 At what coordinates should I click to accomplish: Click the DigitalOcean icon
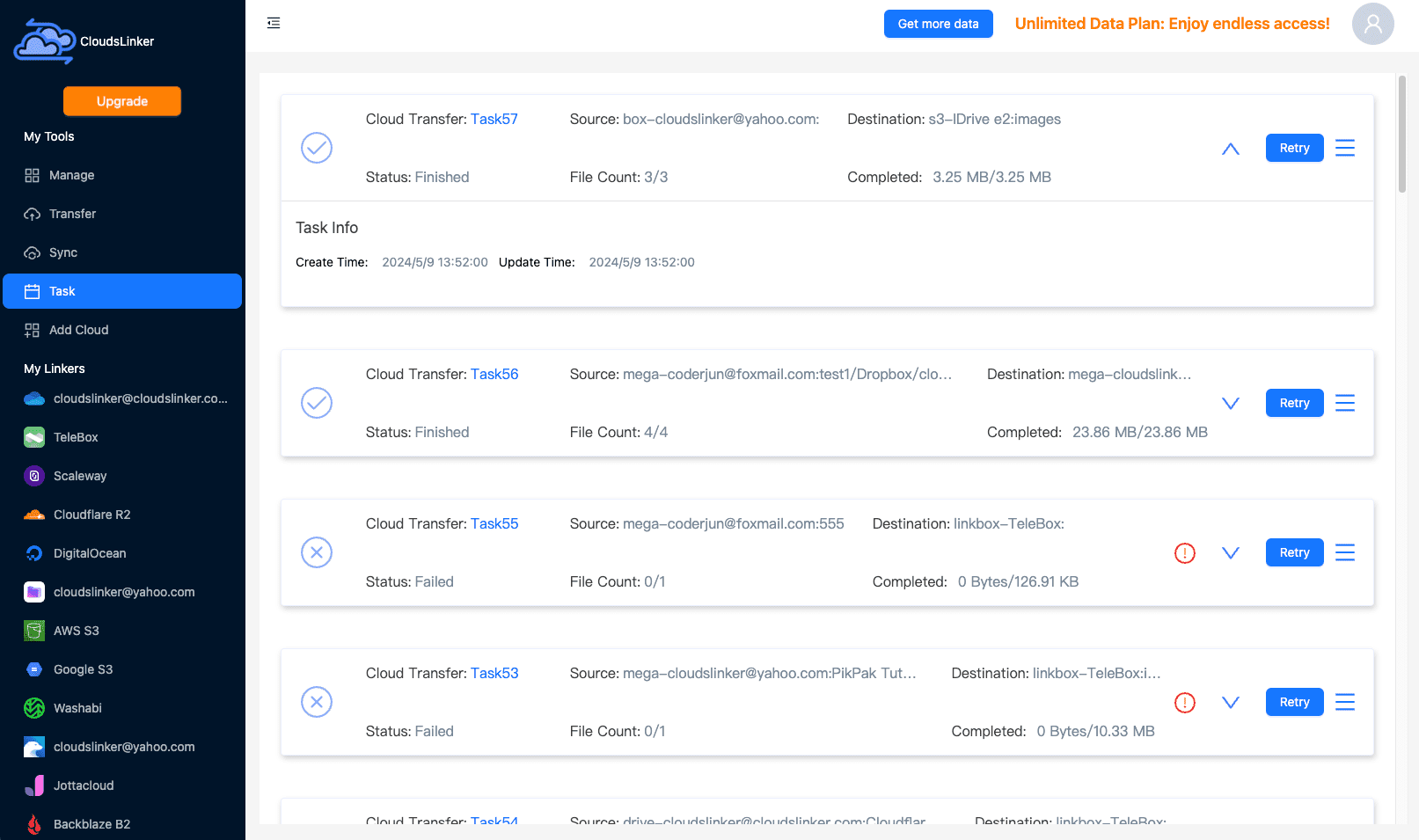coord(34,553)
